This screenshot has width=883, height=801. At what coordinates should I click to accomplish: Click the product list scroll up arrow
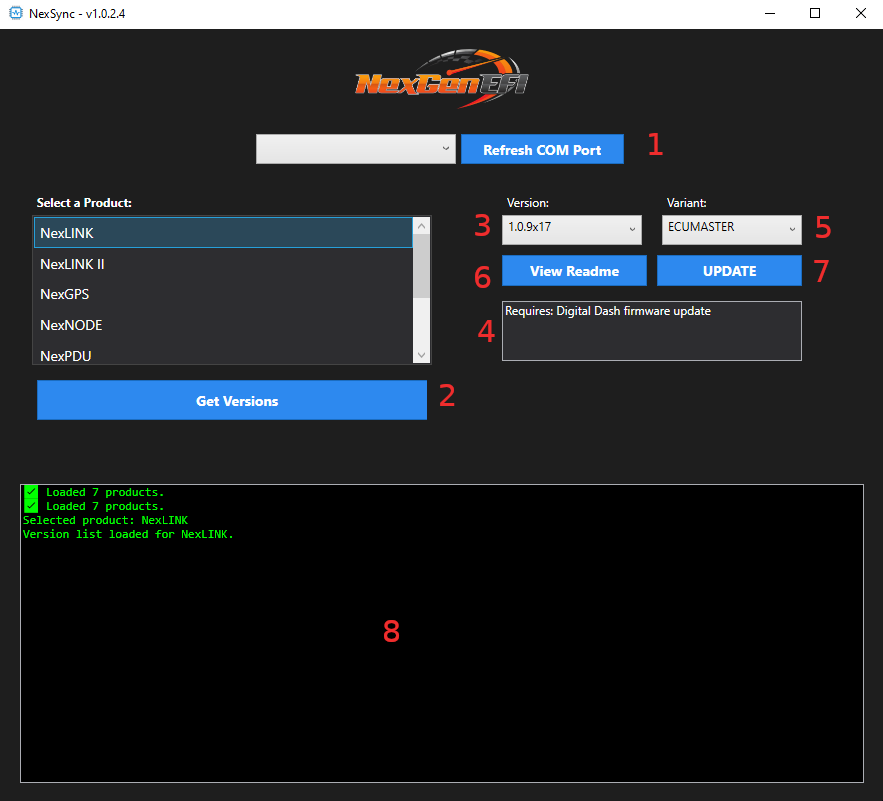421,226
